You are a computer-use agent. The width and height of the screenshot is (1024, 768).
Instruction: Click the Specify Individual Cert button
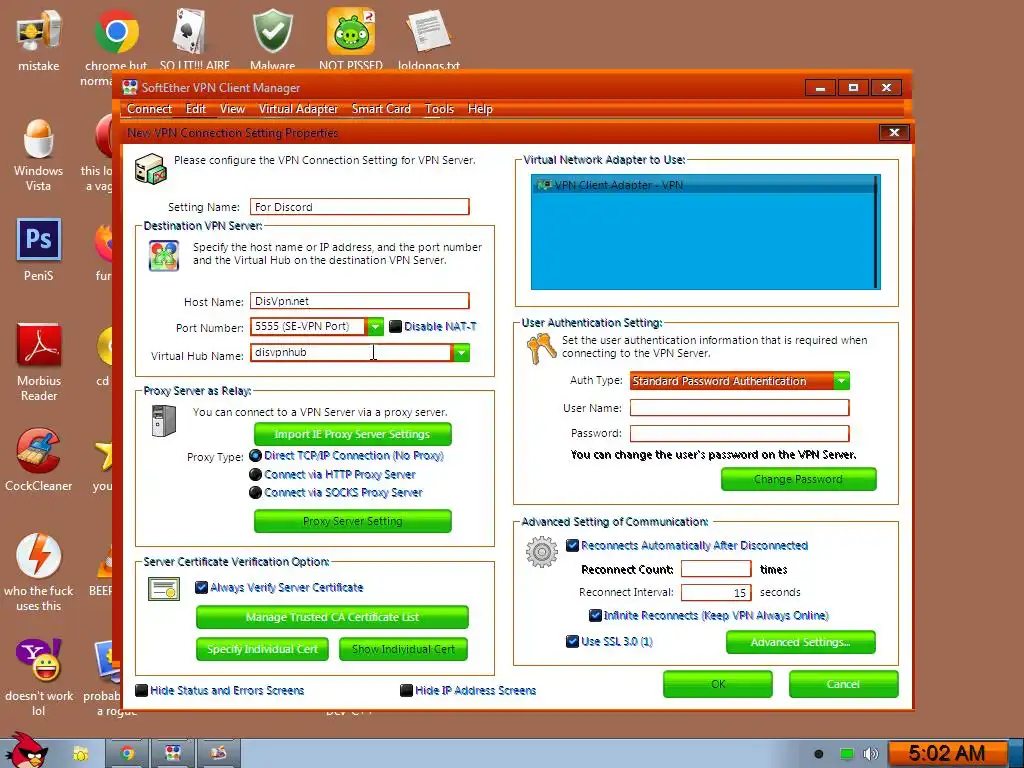263,649
